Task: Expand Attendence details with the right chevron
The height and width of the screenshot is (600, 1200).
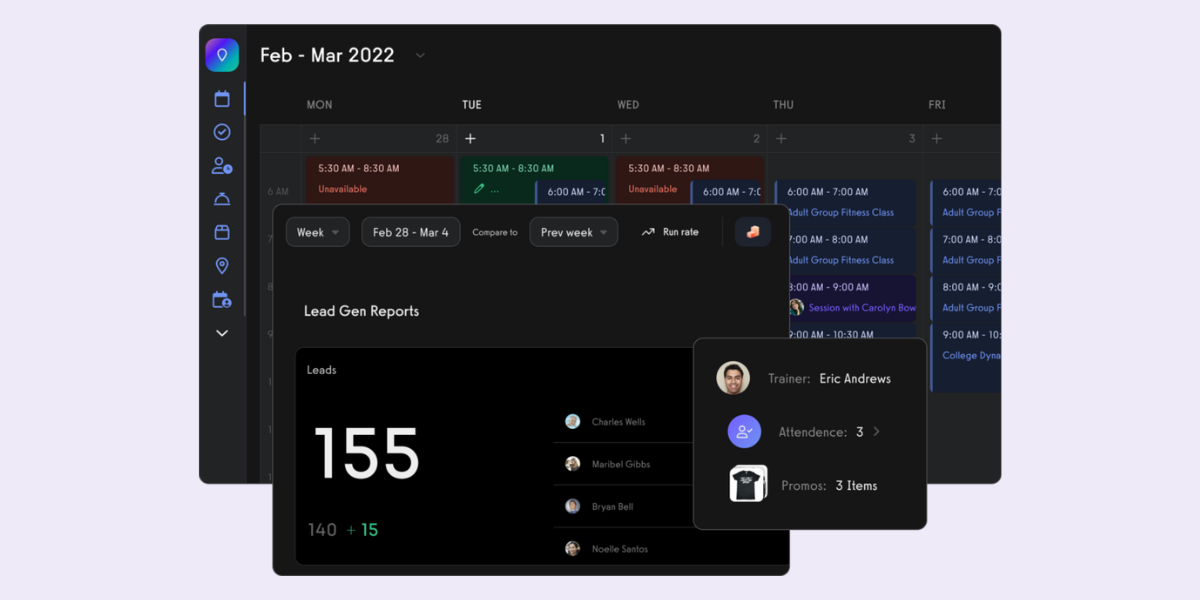Action: click(x=876, y=432)
